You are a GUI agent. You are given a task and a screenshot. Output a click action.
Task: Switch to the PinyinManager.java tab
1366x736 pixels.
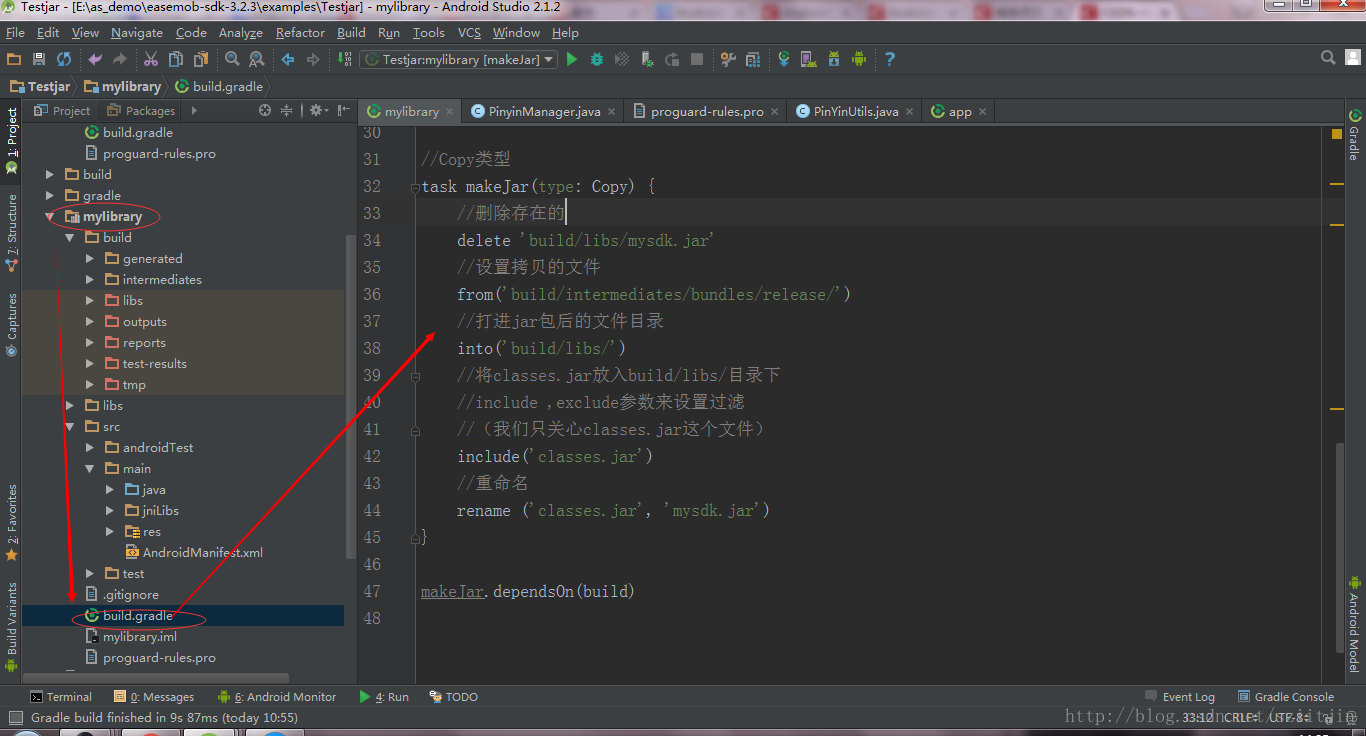(x=544, y=111)
